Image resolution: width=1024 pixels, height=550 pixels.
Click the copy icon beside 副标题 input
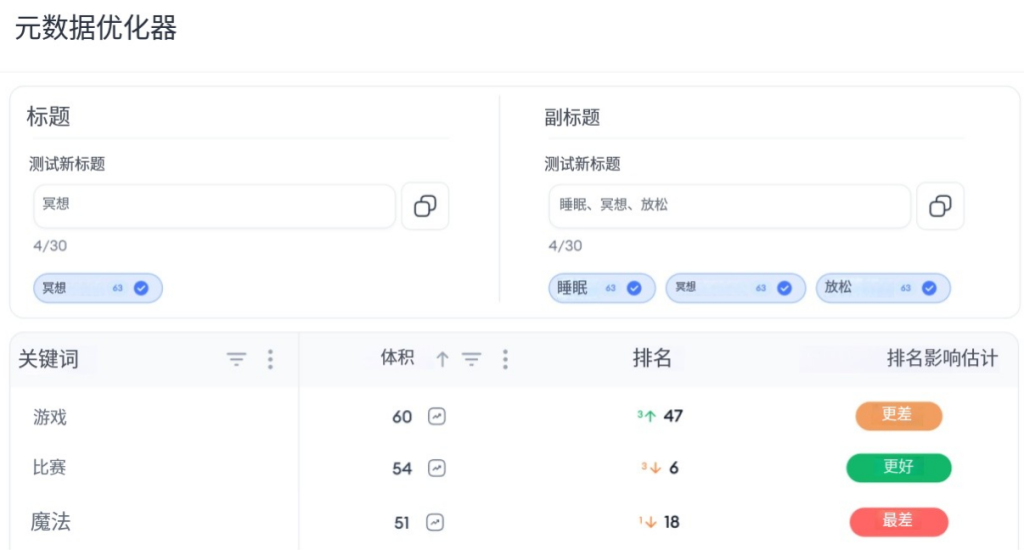(940, 207)
